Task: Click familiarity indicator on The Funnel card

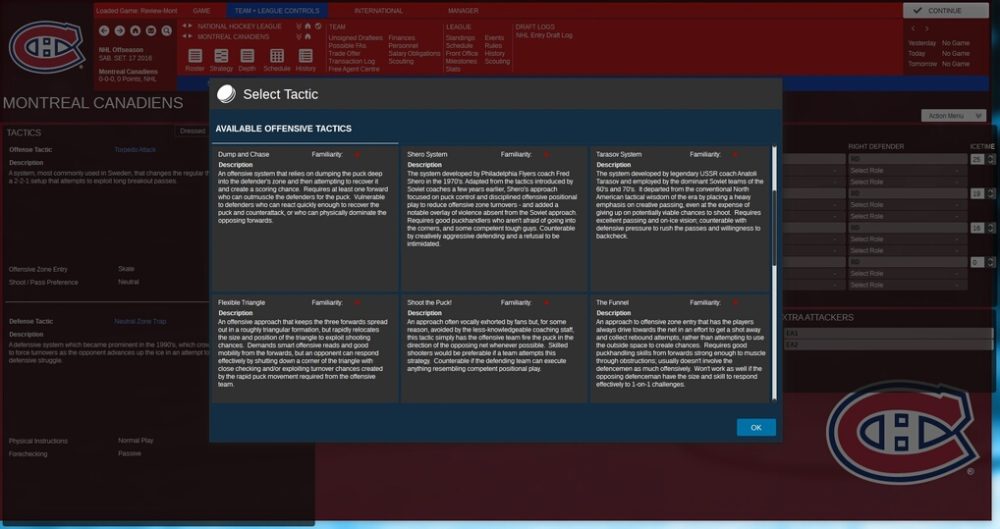Action: 735,302
